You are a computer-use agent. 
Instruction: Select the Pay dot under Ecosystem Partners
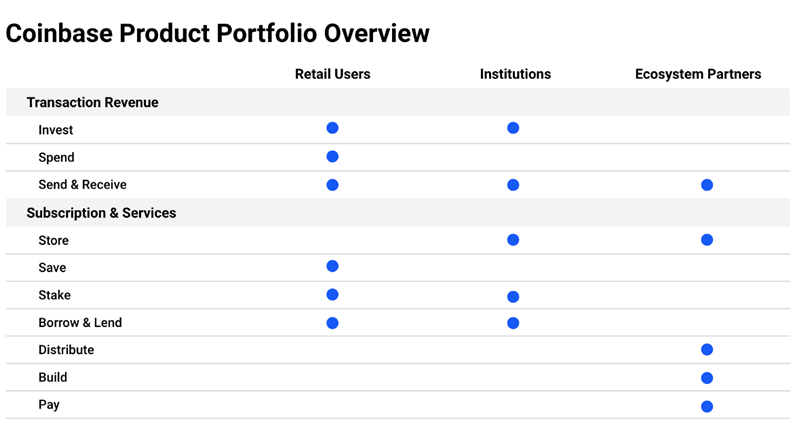[x=707, y=406]
